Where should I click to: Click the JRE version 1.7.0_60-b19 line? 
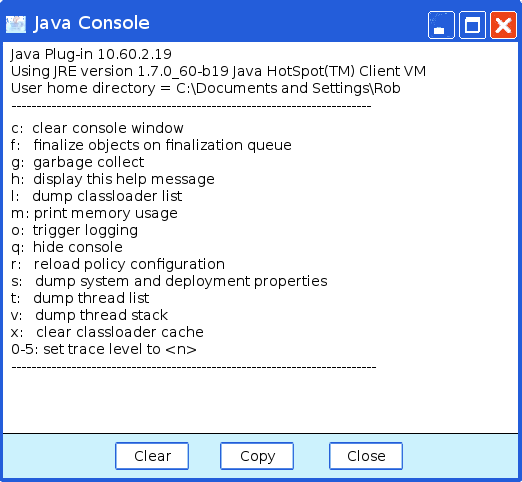(218, 71)
